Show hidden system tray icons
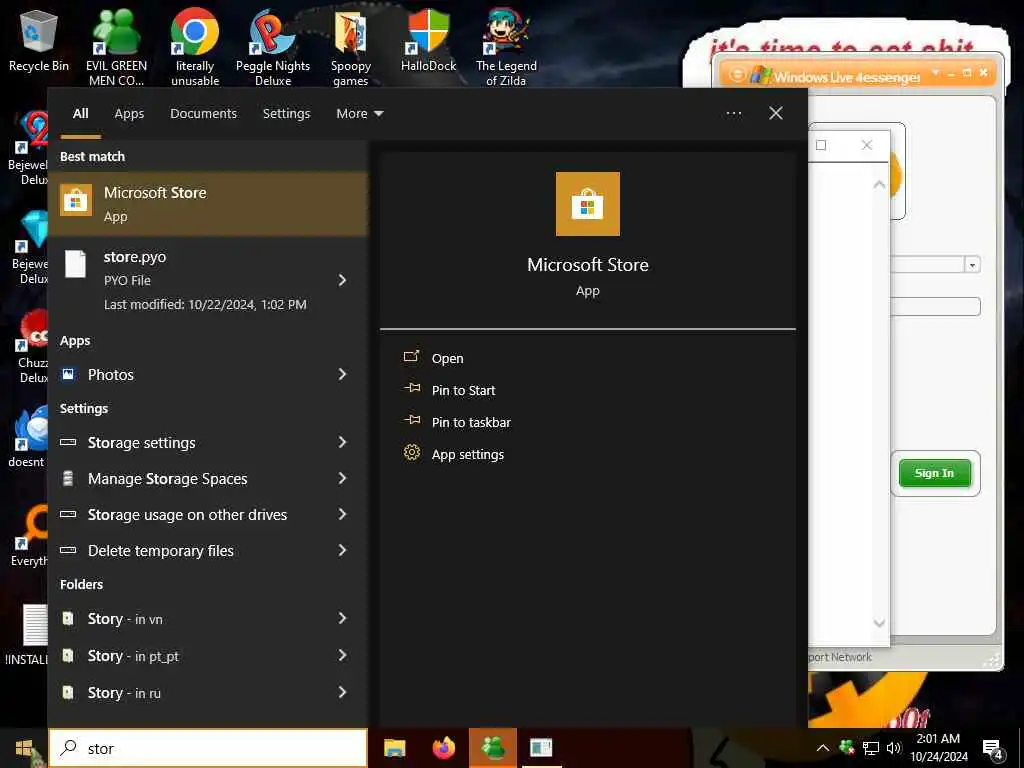 click(x=823, y=748)
